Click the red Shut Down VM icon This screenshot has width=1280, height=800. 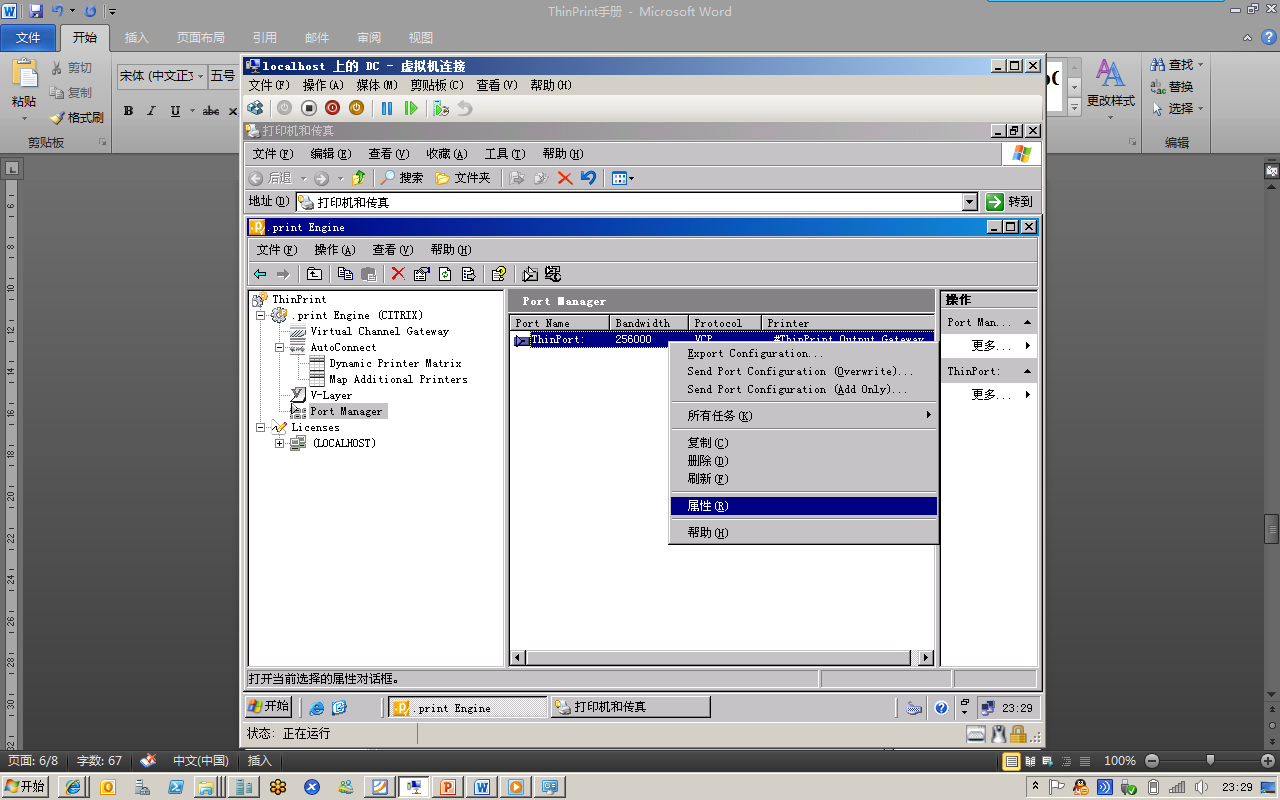tap(332, 108)
